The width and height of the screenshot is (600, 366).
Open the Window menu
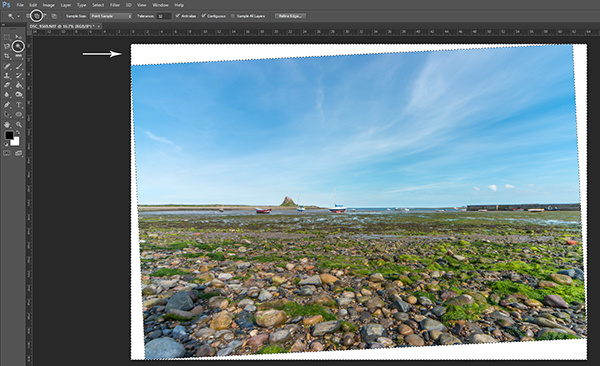tap(160, 5)
